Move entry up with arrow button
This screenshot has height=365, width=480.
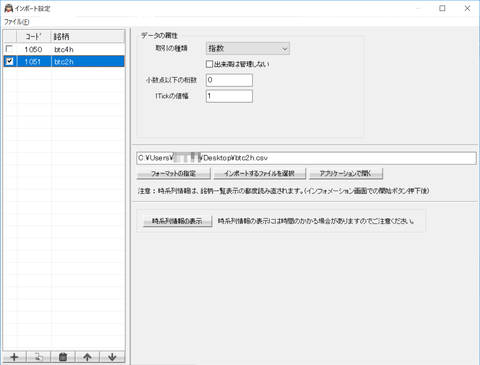point(87,357)
